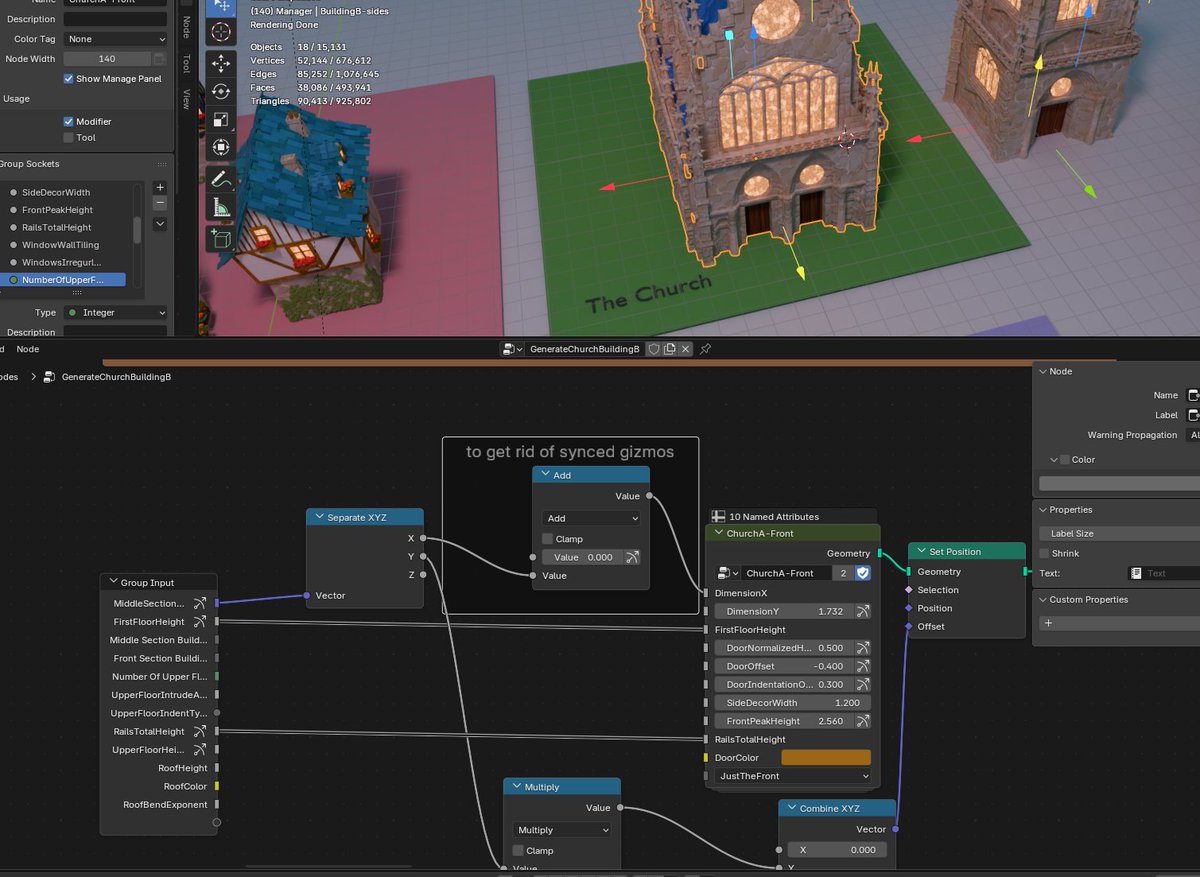Click the Description input field
1200x877 pixels.
pyautogui.click(x=116, y=19)
